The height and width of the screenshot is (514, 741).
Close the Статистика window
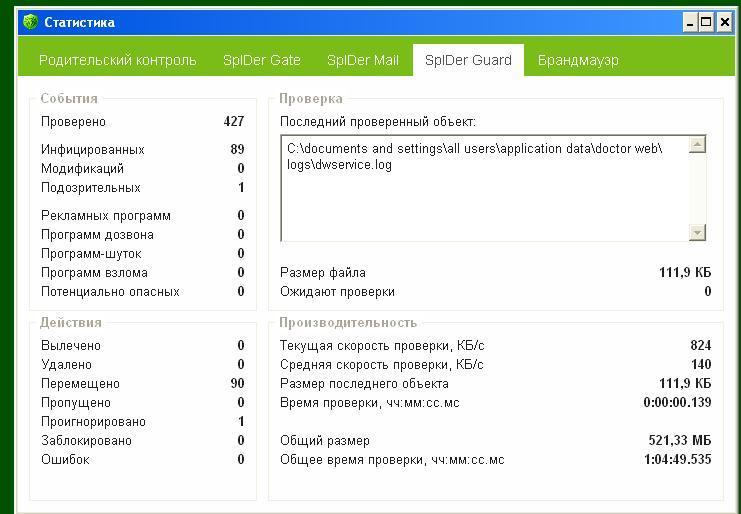724,22
